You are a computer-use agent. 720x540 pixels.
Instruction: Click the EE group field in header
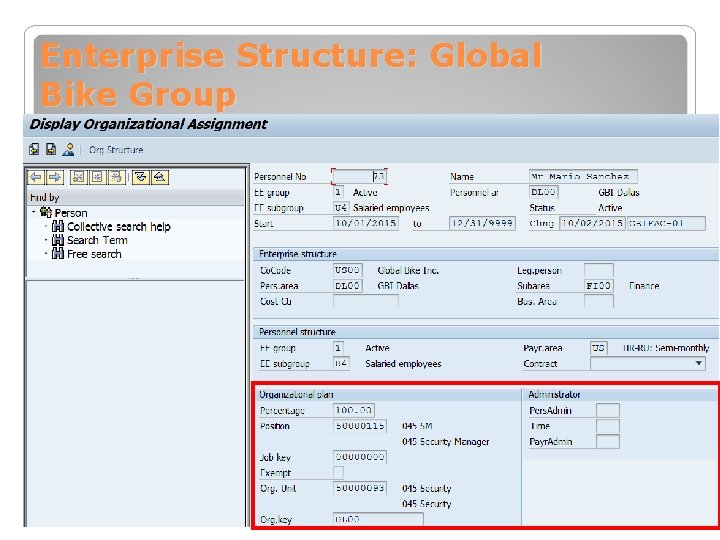click(x=338, y=192)
